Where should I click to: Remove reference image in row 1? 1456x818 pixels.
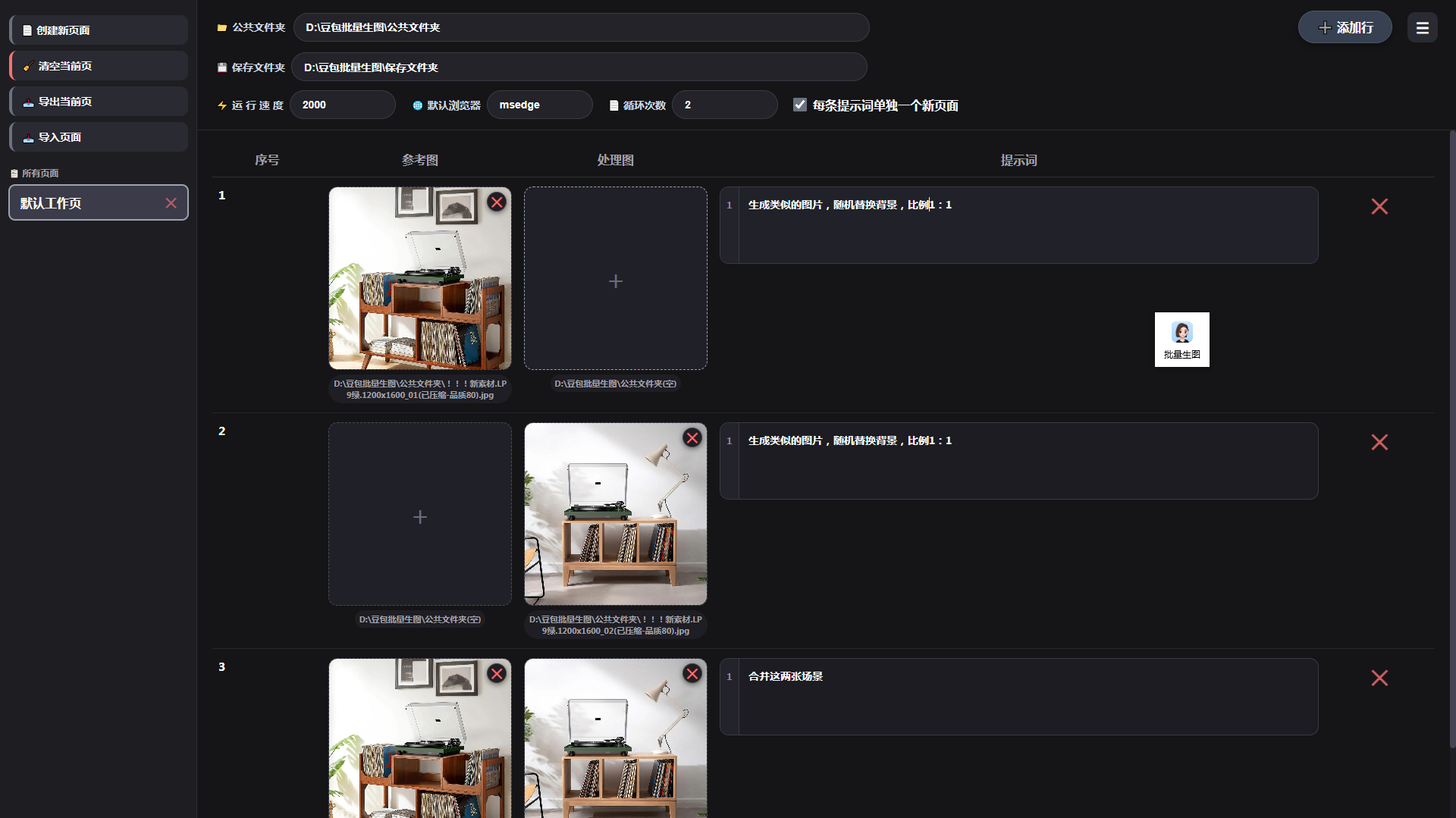[497, 202]
